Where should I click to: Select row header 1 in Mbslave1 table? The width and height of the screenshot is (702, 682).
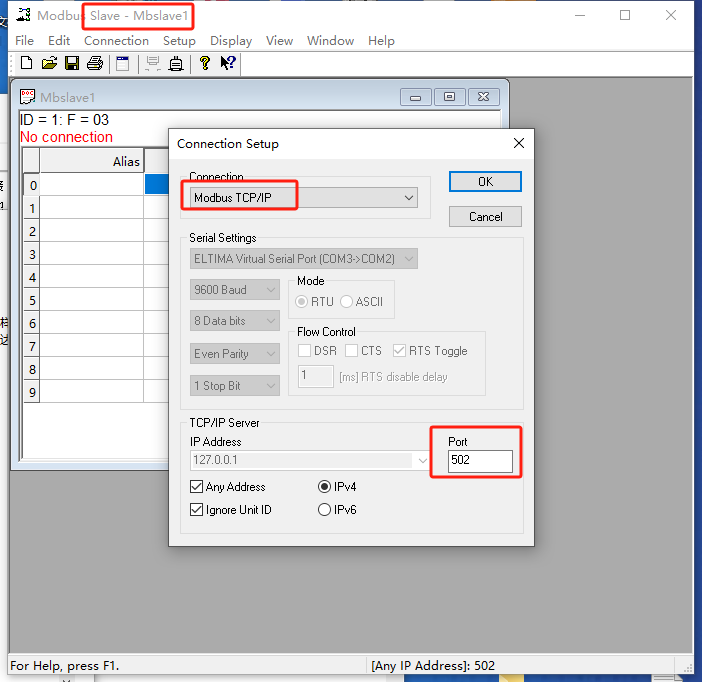32,208
